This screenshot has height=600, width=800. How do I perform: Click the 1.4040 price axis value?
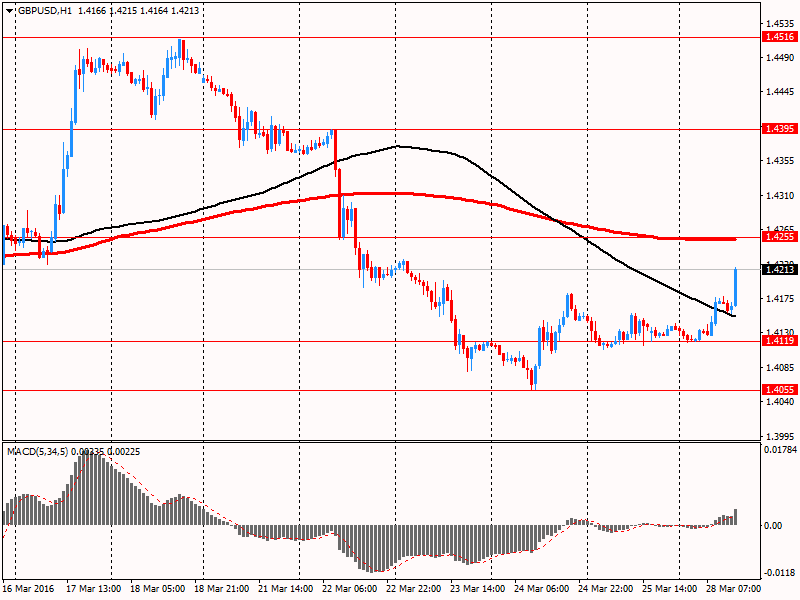click(x=781, y=402)
